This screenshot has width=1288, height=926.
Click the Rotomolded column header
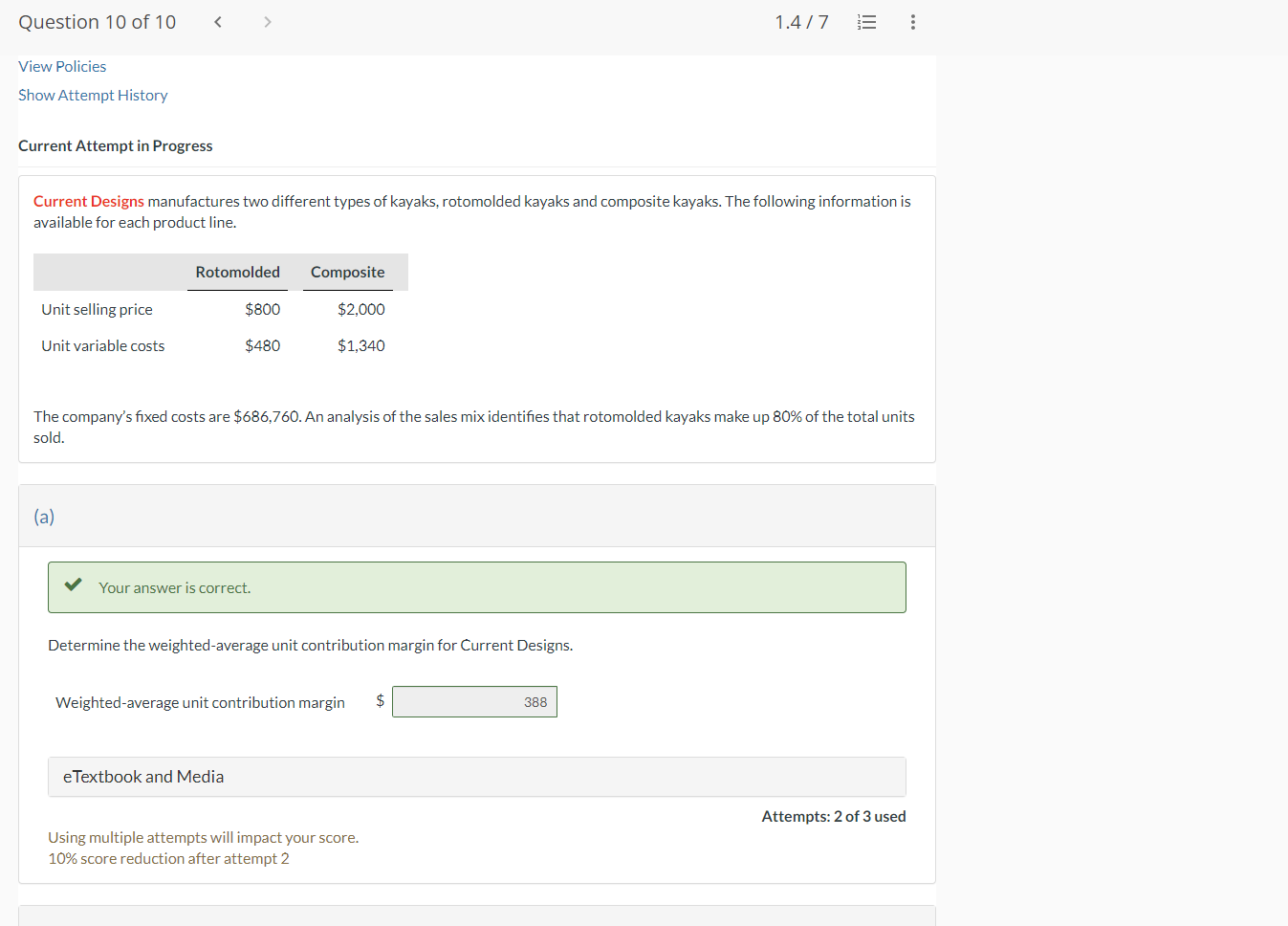(238, 272)
